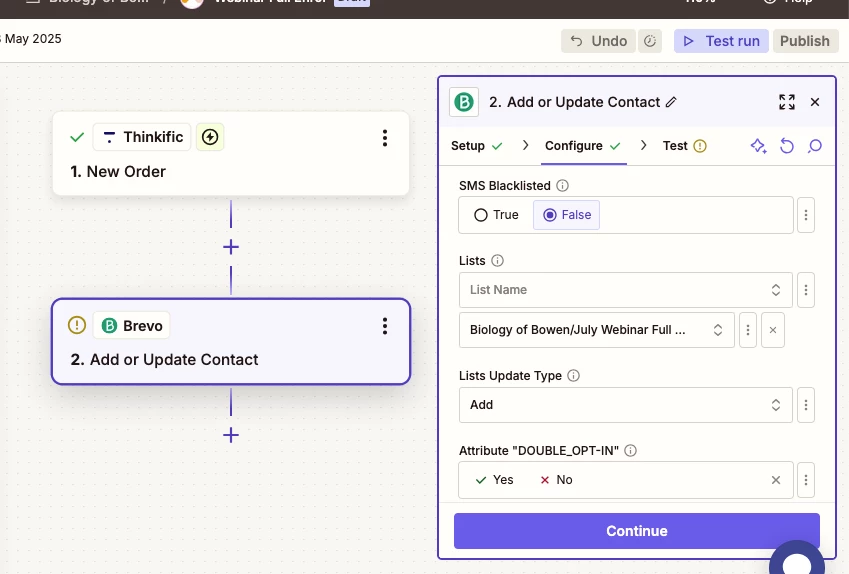
Task: Click the search fields magnifier icon
Action: [815, 146]
